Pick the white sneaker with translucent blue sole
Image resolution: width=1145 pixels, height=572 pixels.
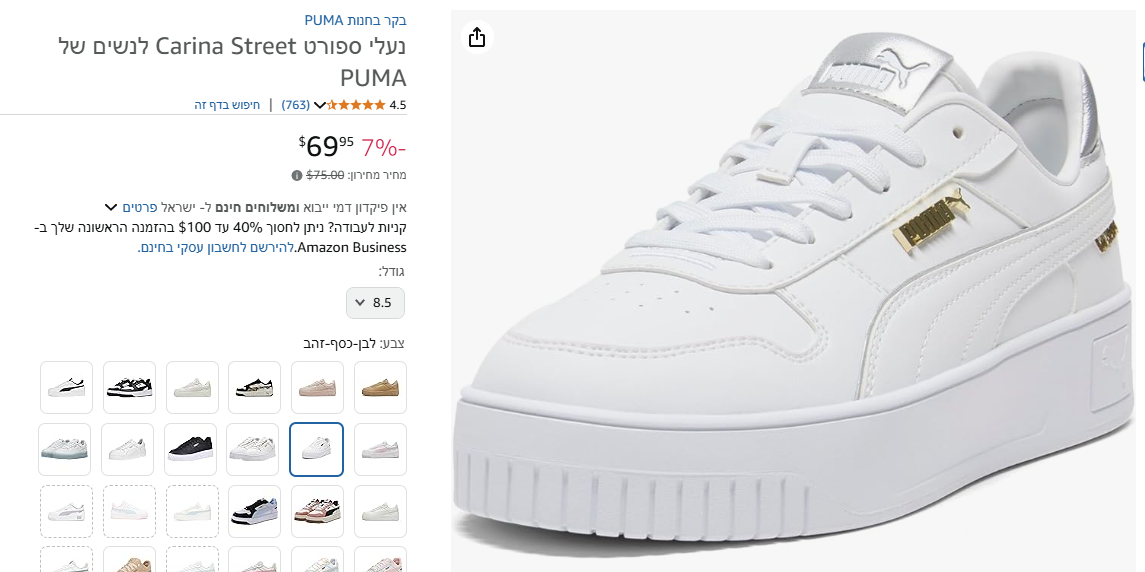point(65,449)
